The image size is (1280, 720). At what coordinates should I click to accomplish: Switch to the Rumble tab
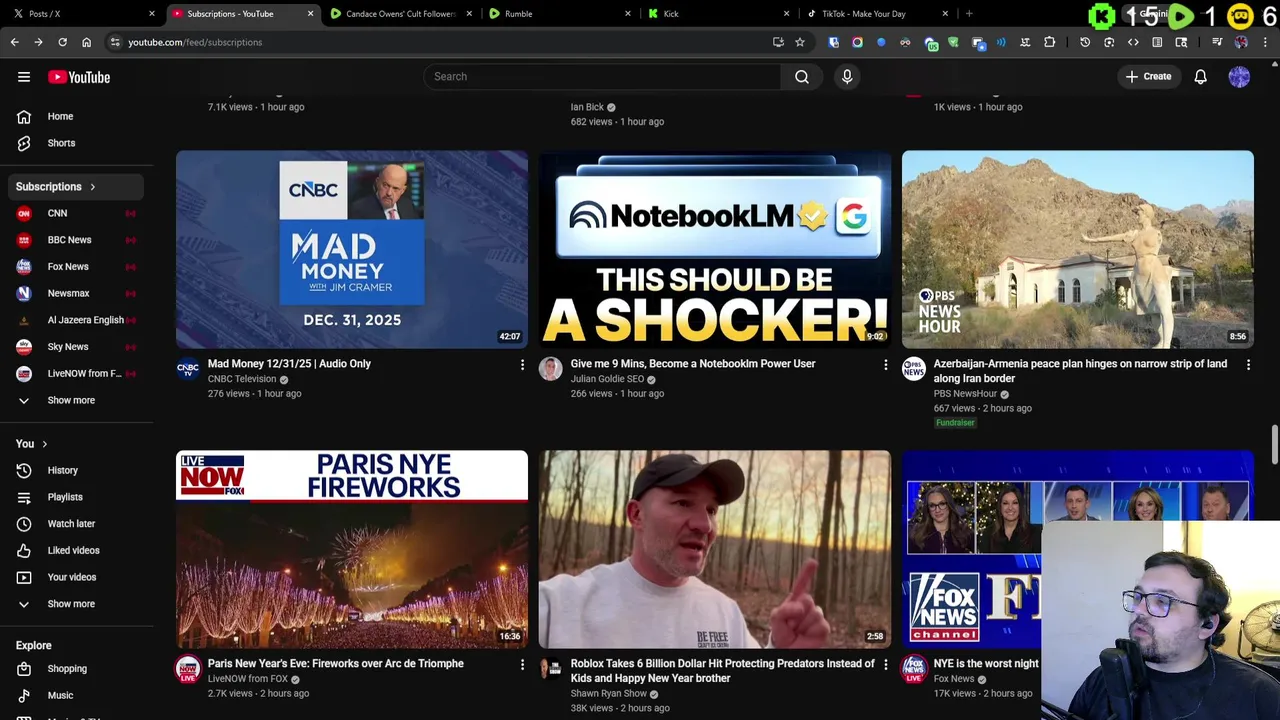point(560,14)
